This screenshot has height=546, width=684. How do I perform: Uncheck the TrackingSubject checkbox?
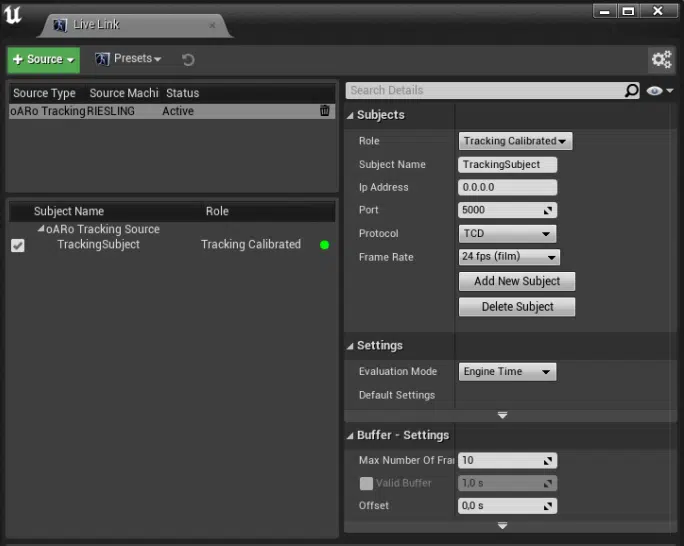coord(18,245)
